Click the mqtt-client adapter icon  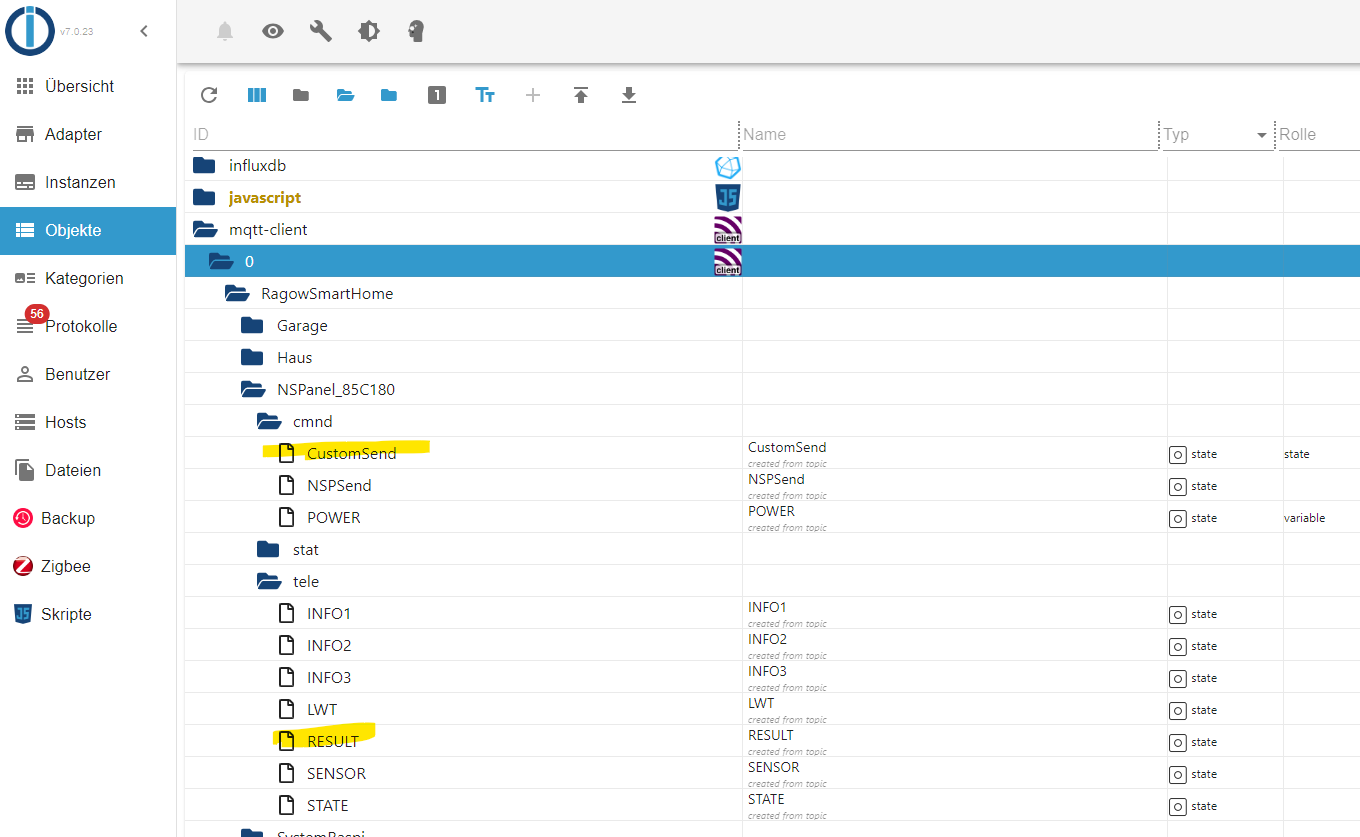(728, 230)
